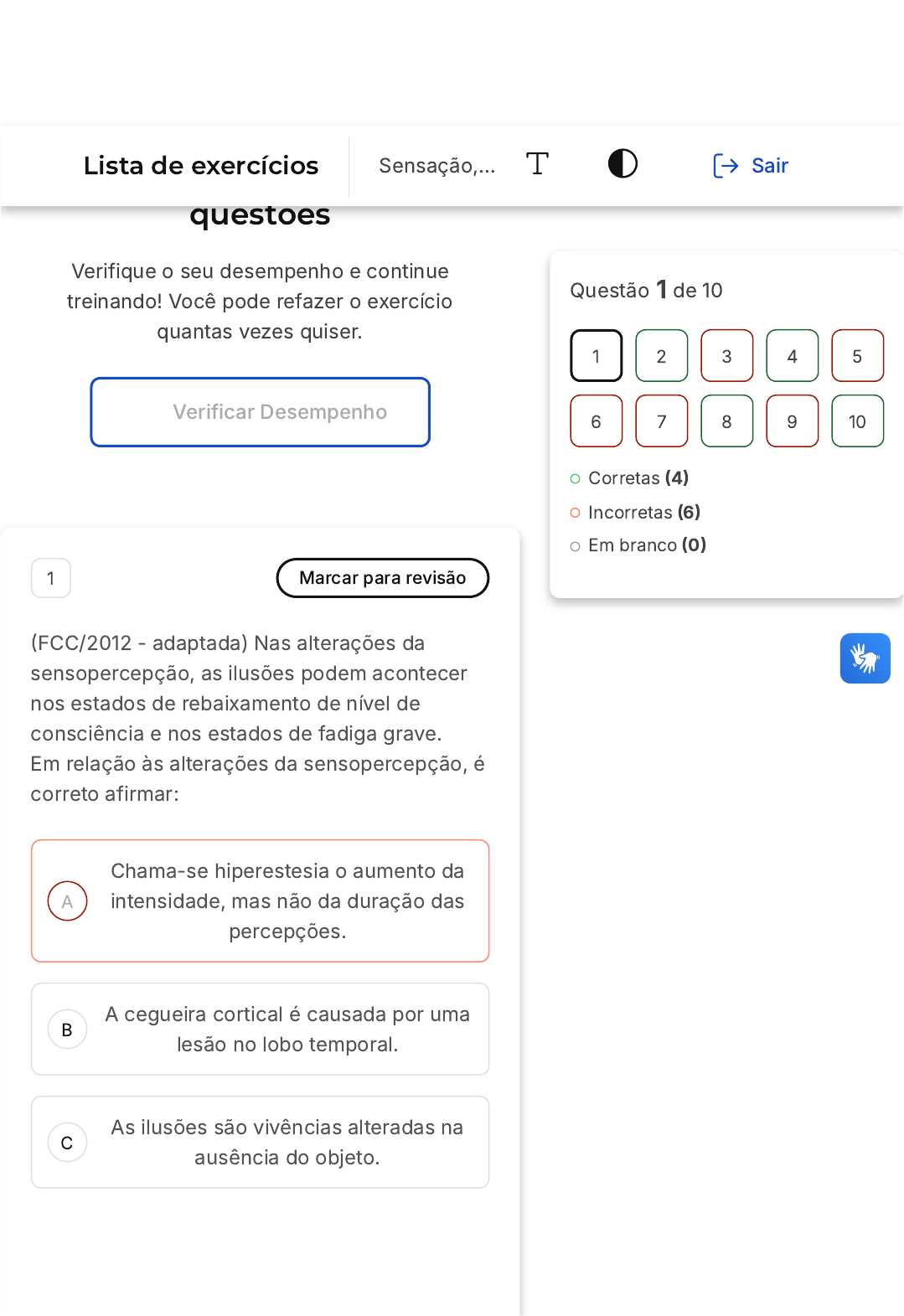
Task: Navigate to question 5
Action: (x=857, y=356)
